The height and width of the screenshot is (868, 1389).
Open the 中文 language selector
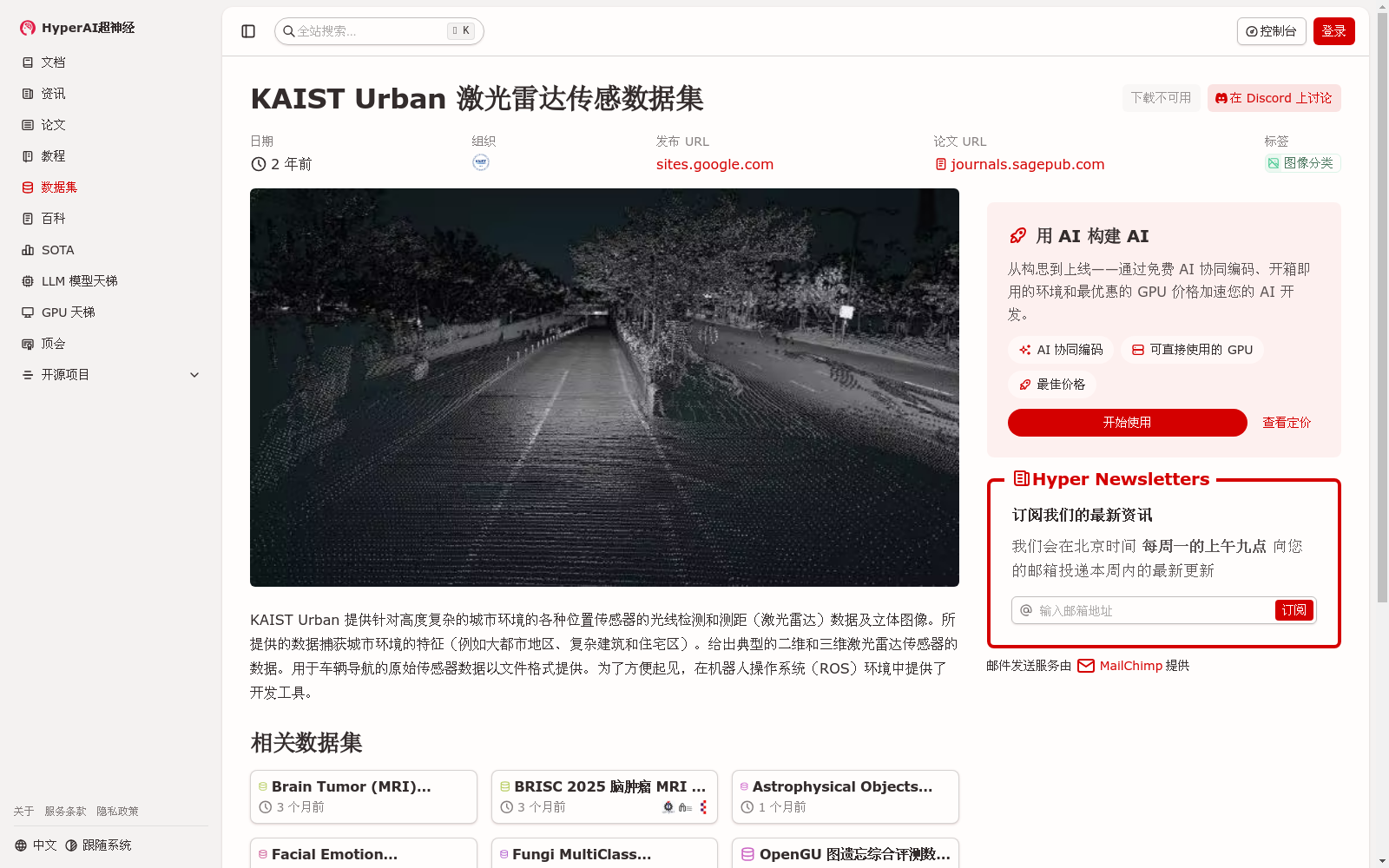(x=36, y=845)
